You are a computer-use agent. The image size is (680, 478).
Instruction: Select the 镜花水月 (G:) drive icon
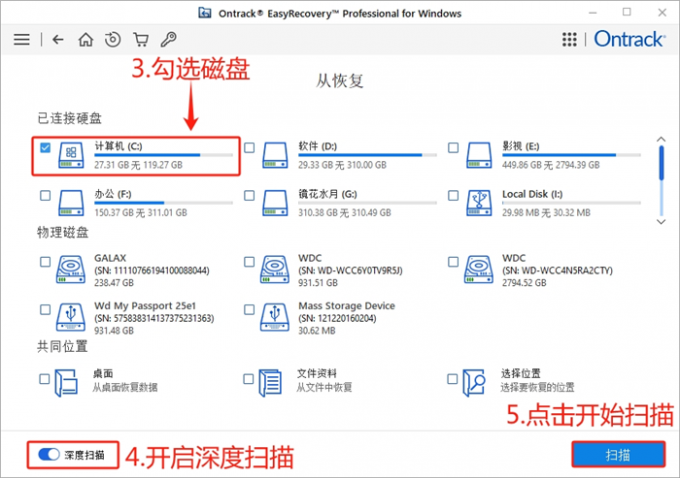275,203
